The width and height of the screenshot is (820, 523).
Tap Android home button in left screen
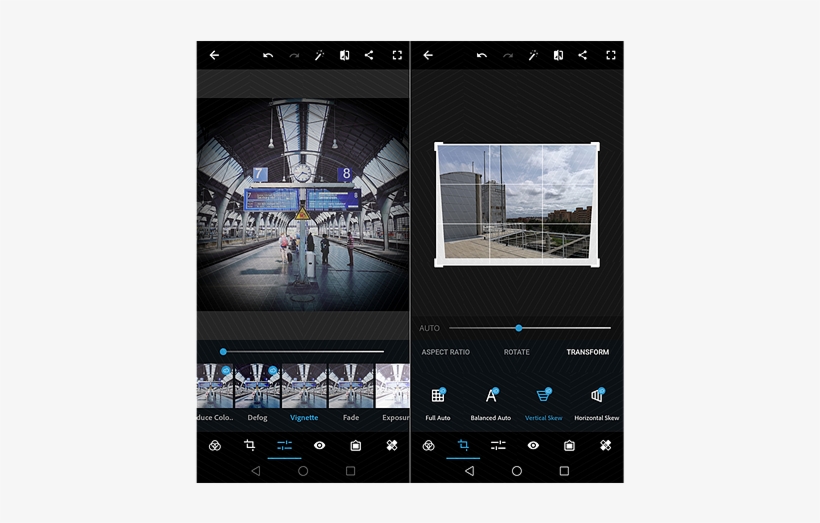pos(303,471)
